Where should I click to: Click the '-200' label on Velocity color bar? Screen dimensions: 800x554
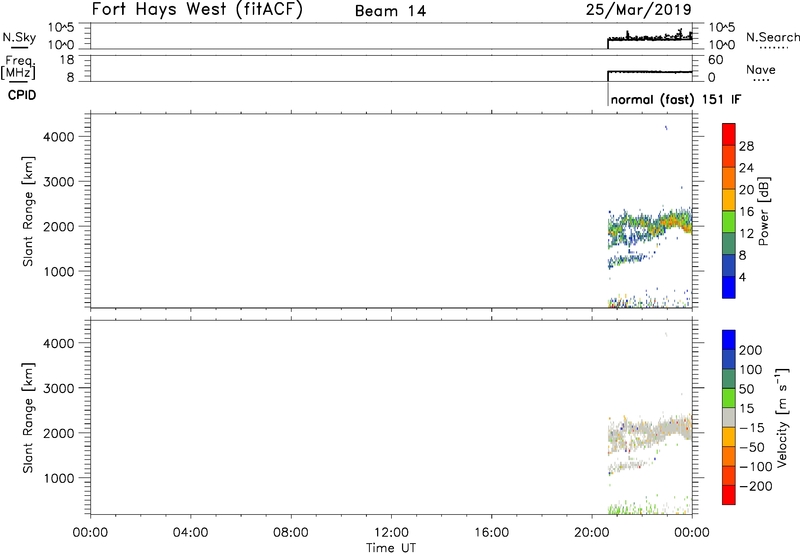tap(756, 486)
